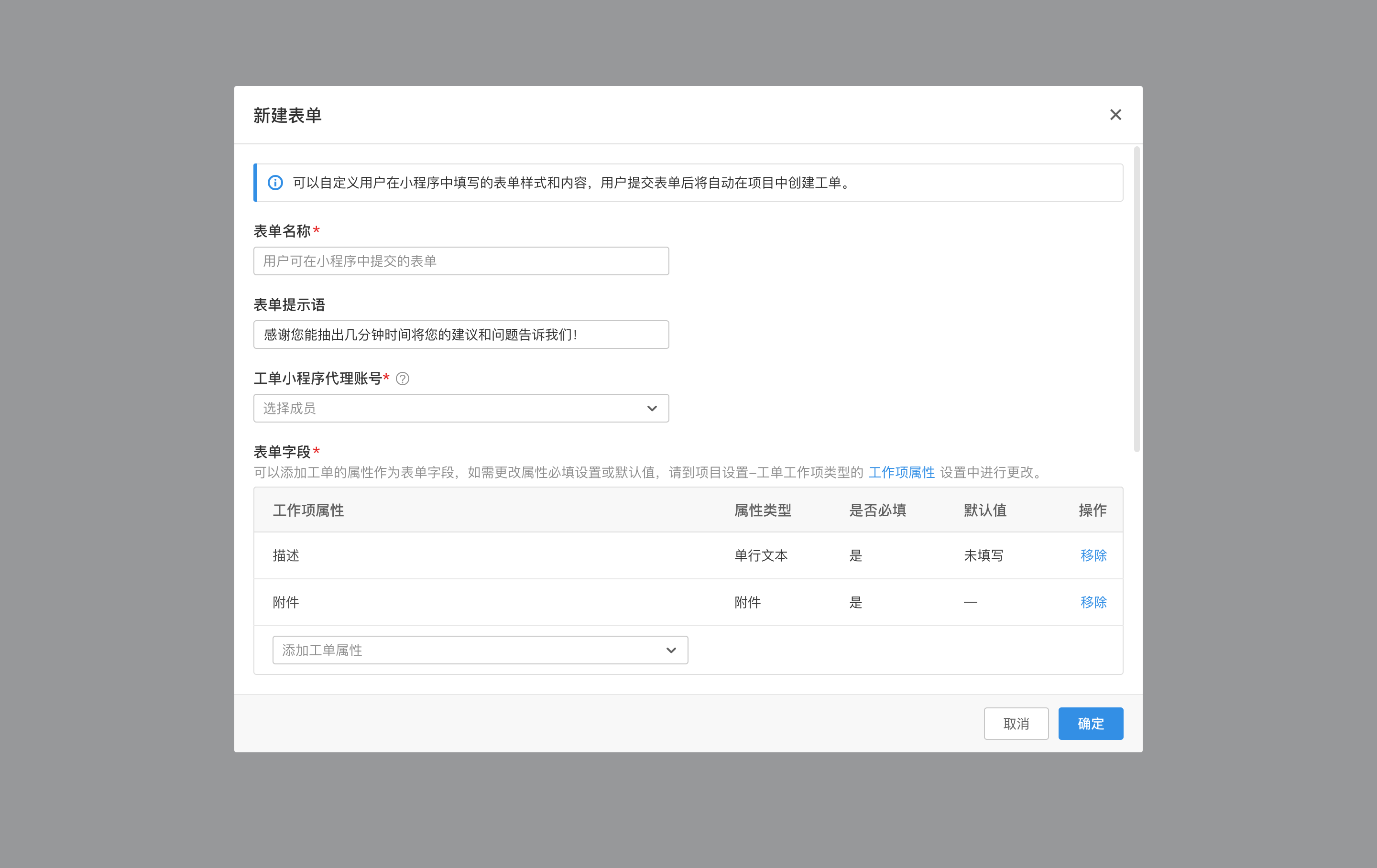The width and height of the screenshot is (1377, 868).
Task: Click the 操作 column header
Action: (x=1093, y=510)
